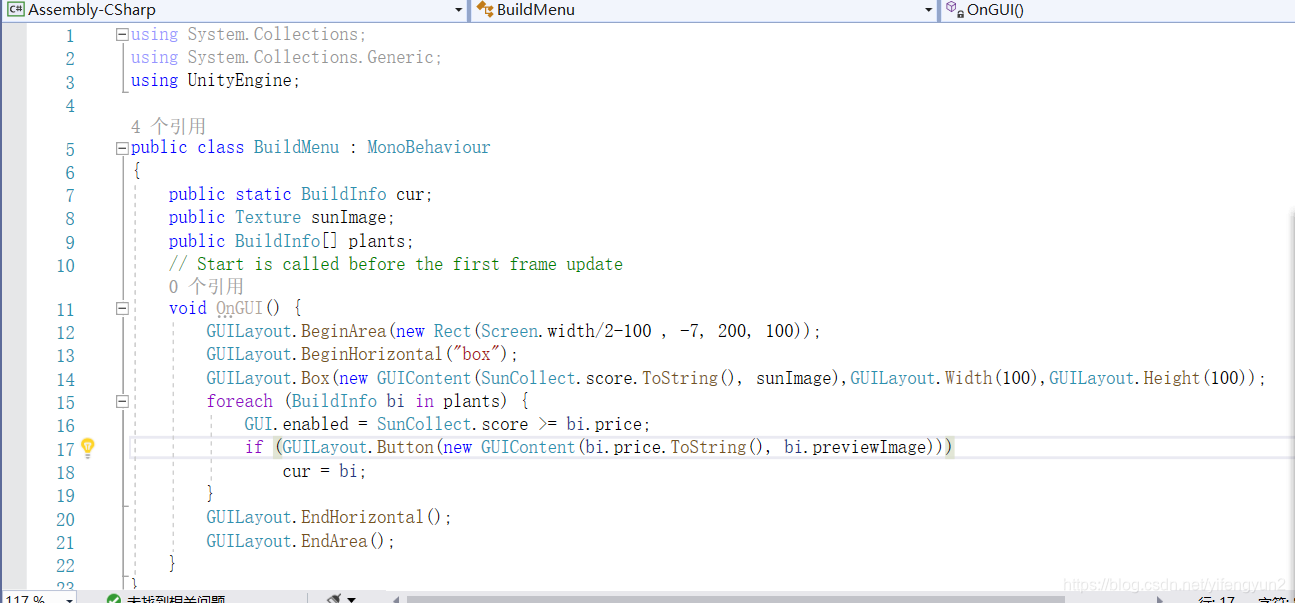Viewport: 1295px width, 603px height.
Task: Click line number 17 in the margin
Action: (x=65, y=450)
